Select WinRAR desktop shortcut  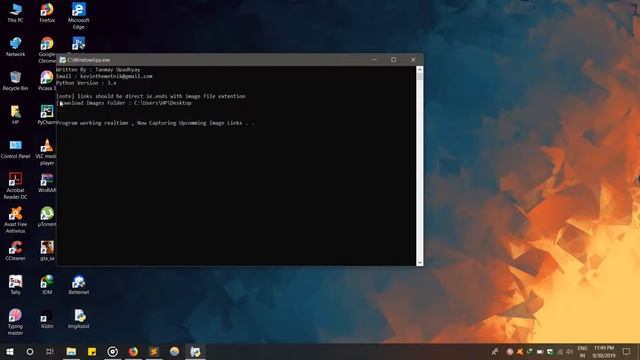pyautogui.click(x=47, y=183)
